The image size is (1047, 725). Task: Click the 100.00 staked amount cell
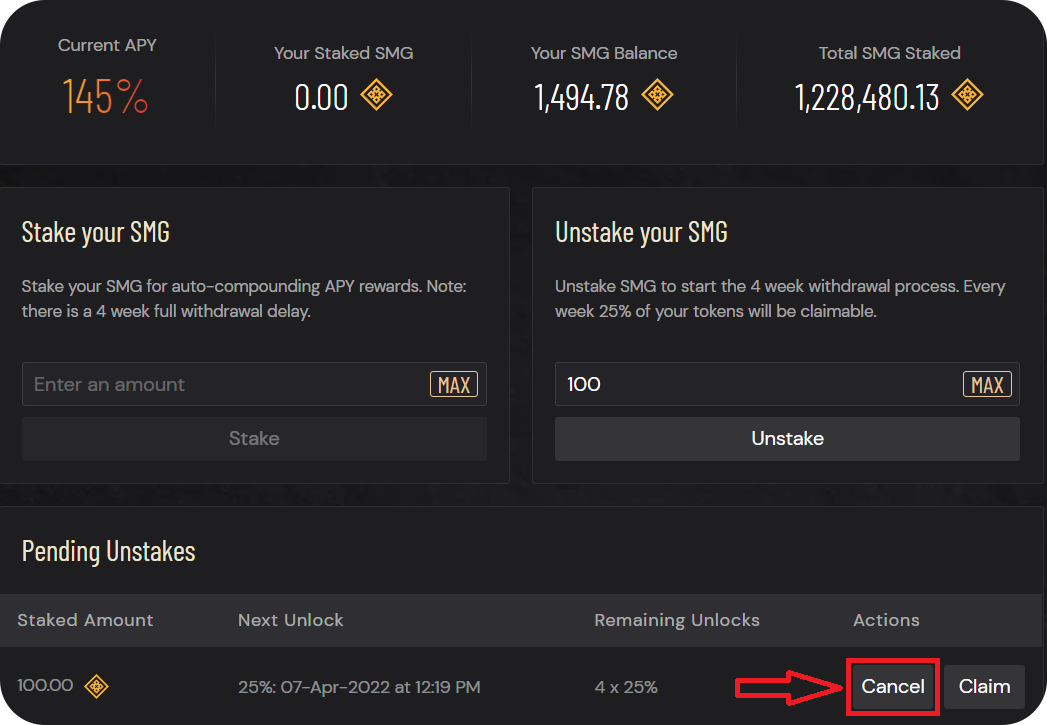pos(45,686)
